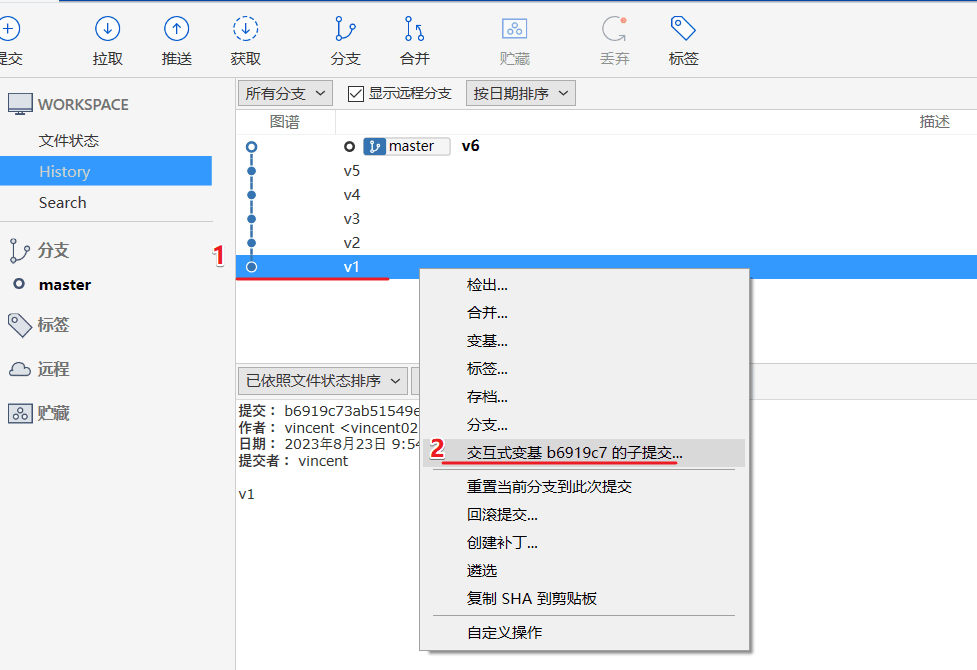The image size is (977, 670).
Task: Open the 按日期排序 sort dropdown
Action: click(x=520, y=94)
